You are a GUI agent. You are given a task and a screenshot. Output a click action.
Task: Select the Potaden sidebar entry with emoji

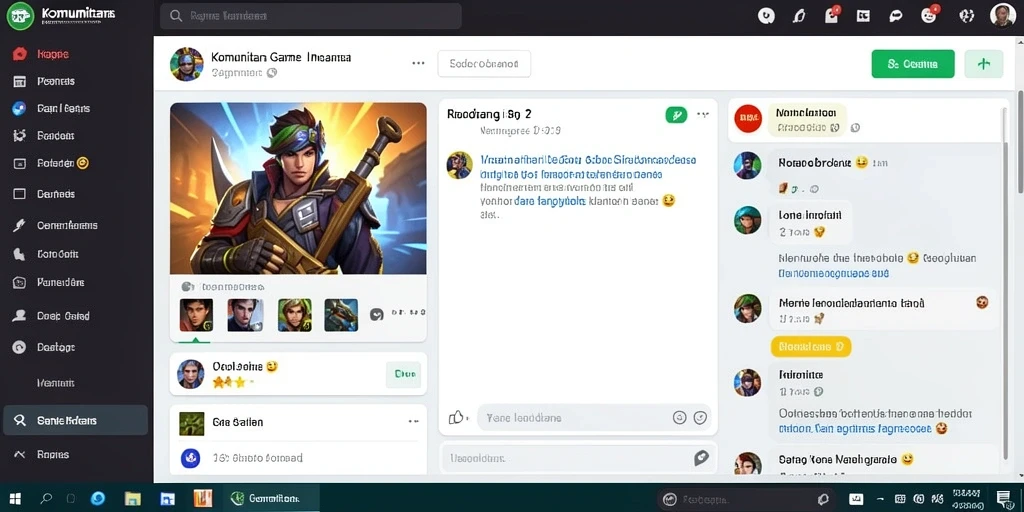[x=50, y=163]
